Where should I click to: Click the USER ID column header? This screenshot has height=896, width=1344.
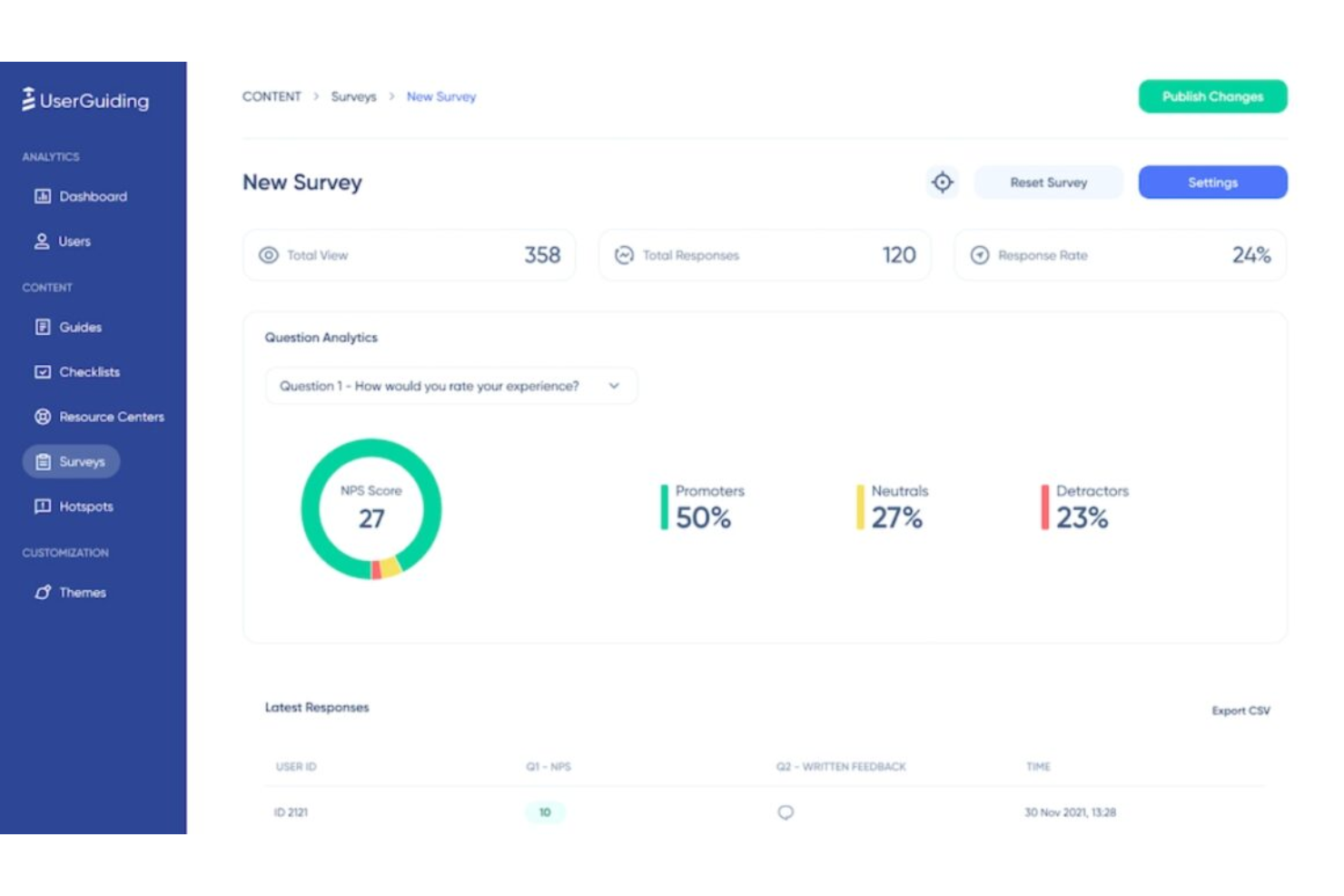coord(296,767)
